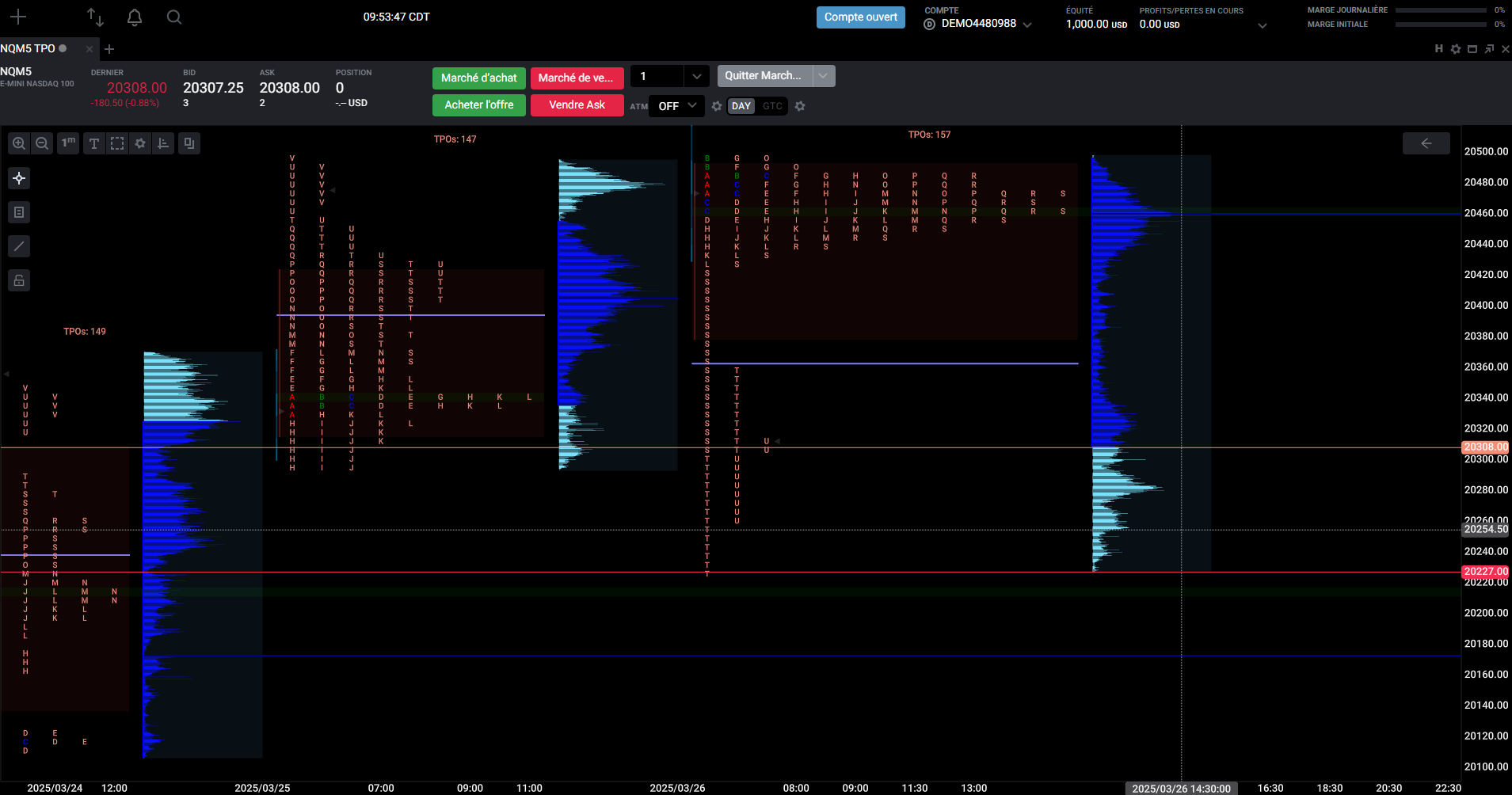The image size is (1512, 795).
Task: Select the NQM5 TPO tab
Action: pyautogui.click(x=29, y=48)
